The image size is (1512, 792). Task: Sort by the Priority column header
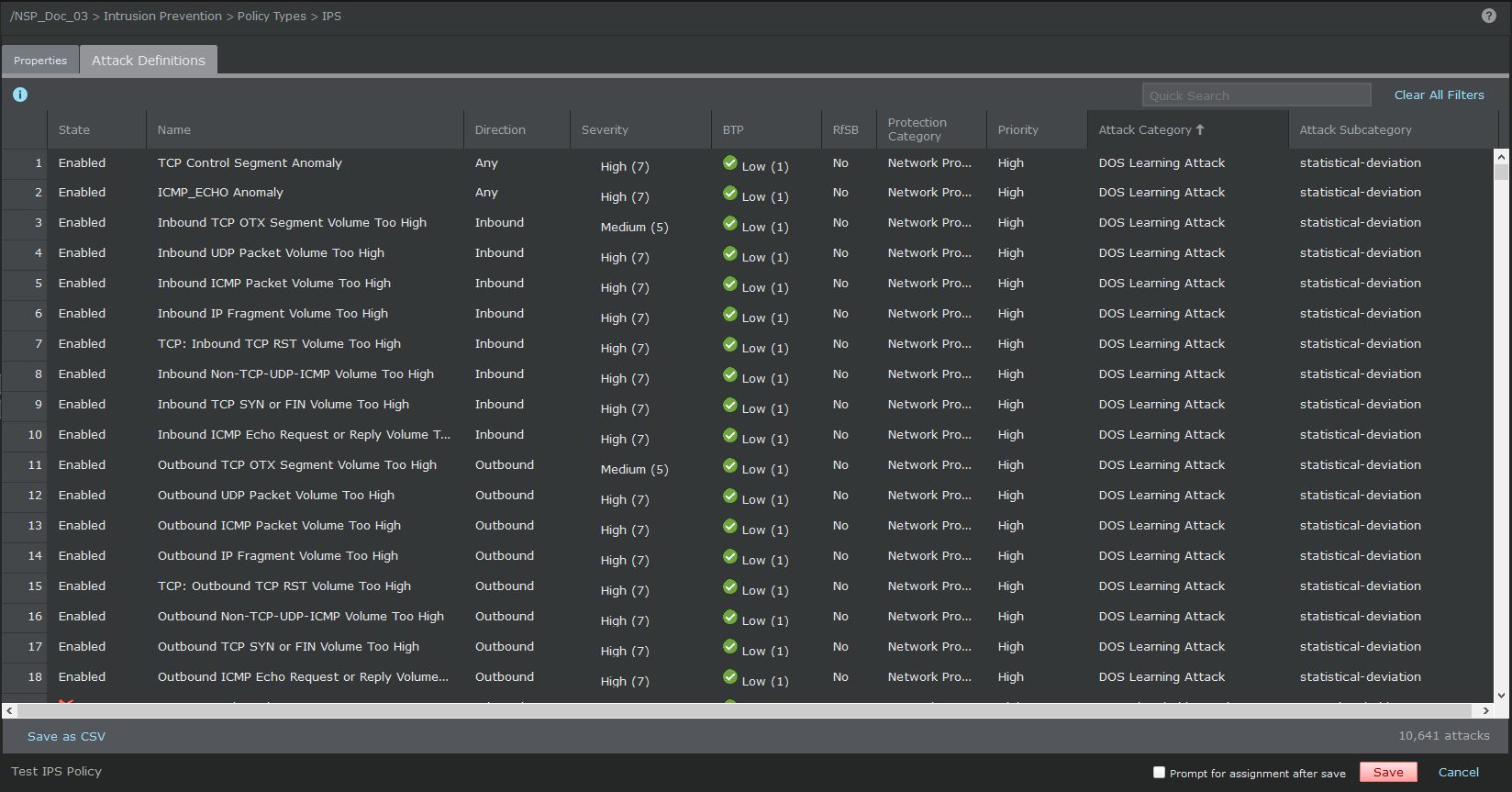pos(1037,129)
